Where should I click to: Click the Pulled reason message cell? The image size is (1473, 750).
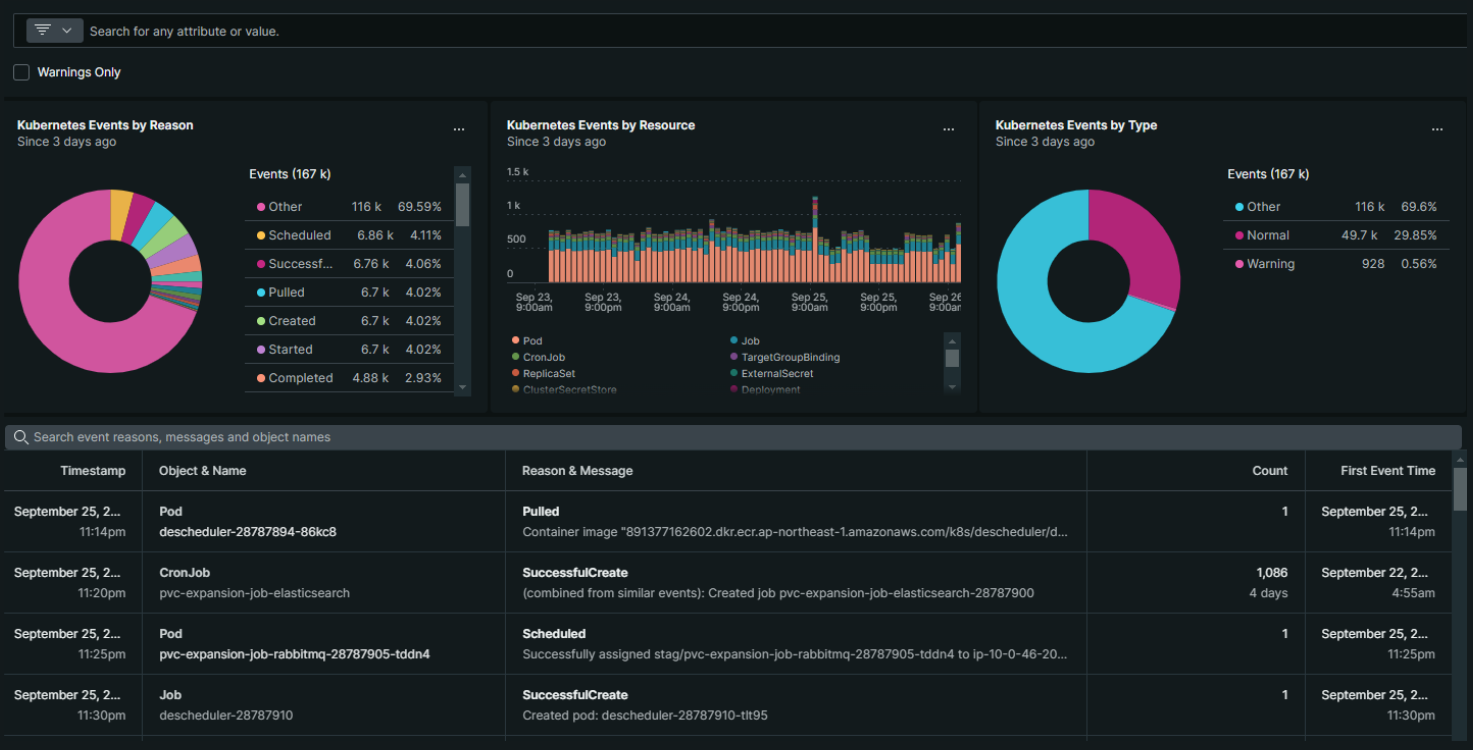(796, 521)
